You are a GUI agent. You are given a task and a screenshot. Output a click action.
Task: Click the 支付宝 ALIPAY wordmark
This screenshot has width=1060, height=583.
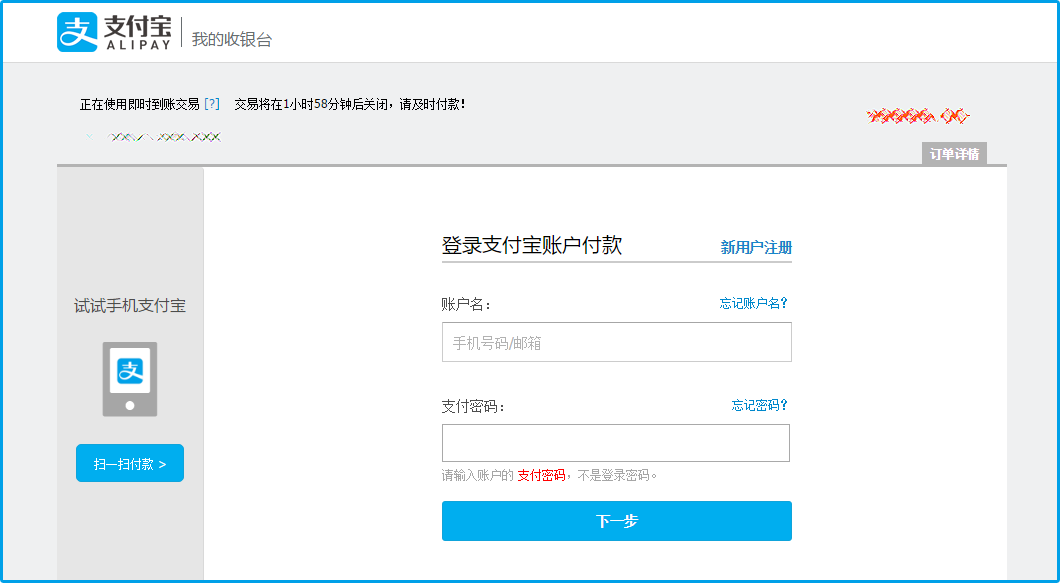(x=136, y=32)
